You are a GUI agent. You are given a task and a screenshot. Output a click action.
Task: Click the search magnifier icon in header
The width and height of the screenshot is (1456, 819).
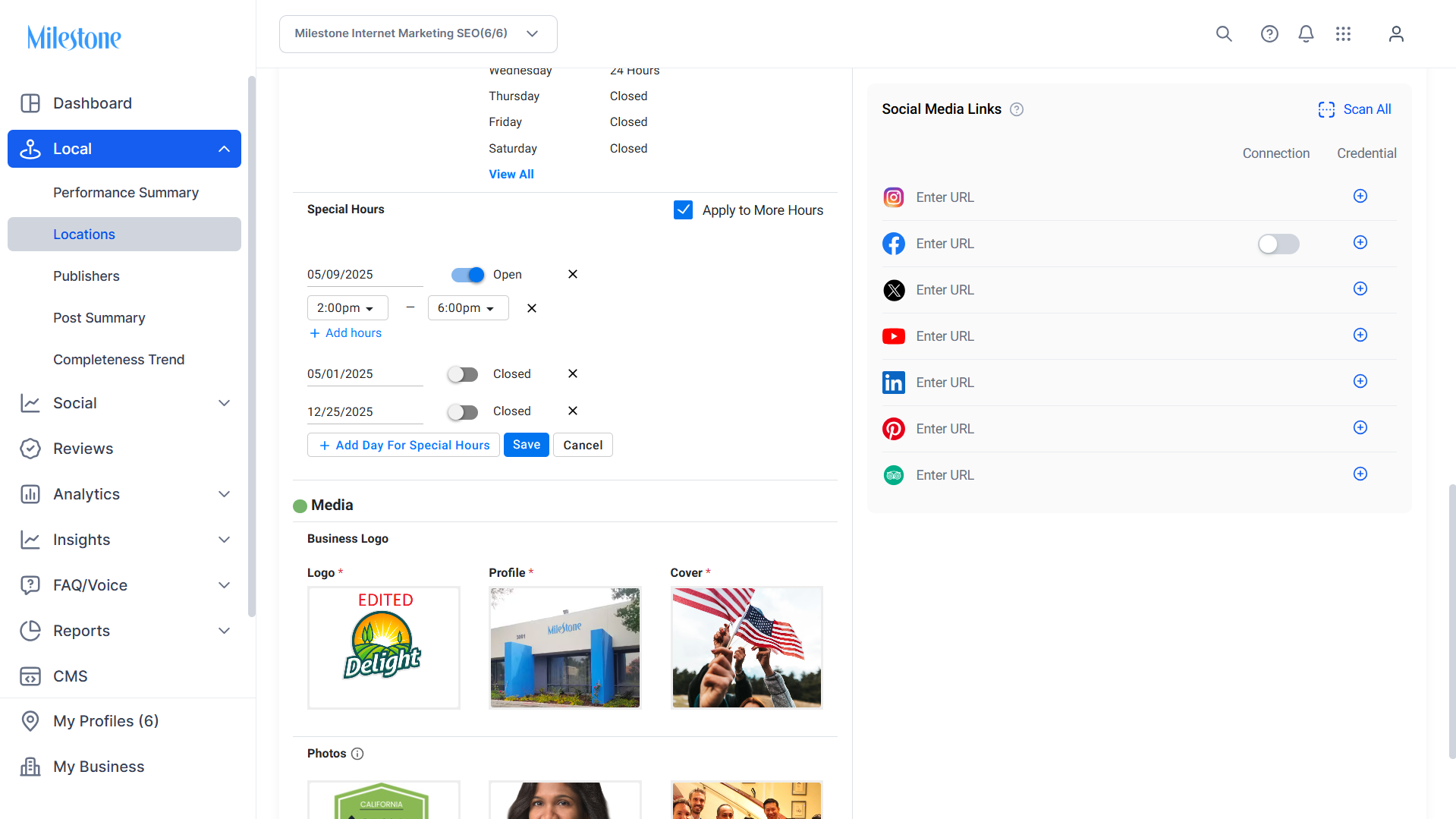pyautogui.click(x=1224, y=33)
